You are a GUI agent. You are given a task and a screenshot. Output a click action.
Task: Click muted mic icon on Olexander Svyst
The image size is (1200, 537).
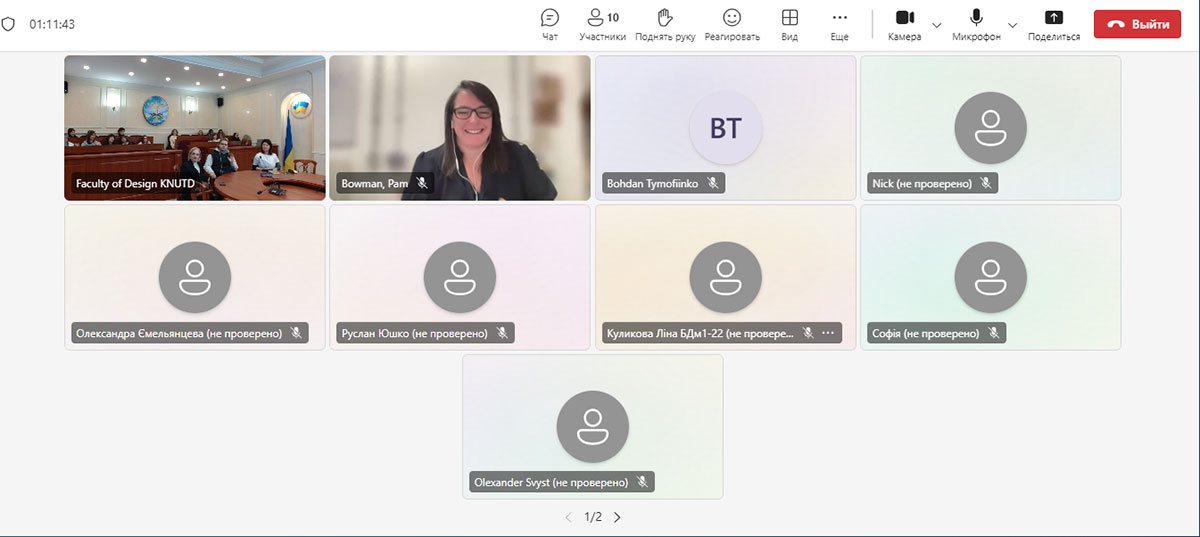[643, 482]
